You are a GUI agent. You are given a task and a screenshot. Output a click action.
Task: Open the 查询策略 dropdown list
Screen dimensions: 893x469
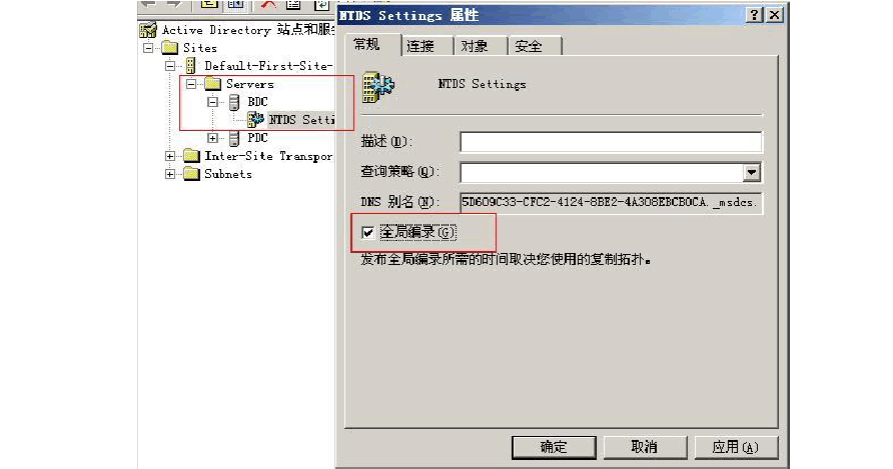752,172
